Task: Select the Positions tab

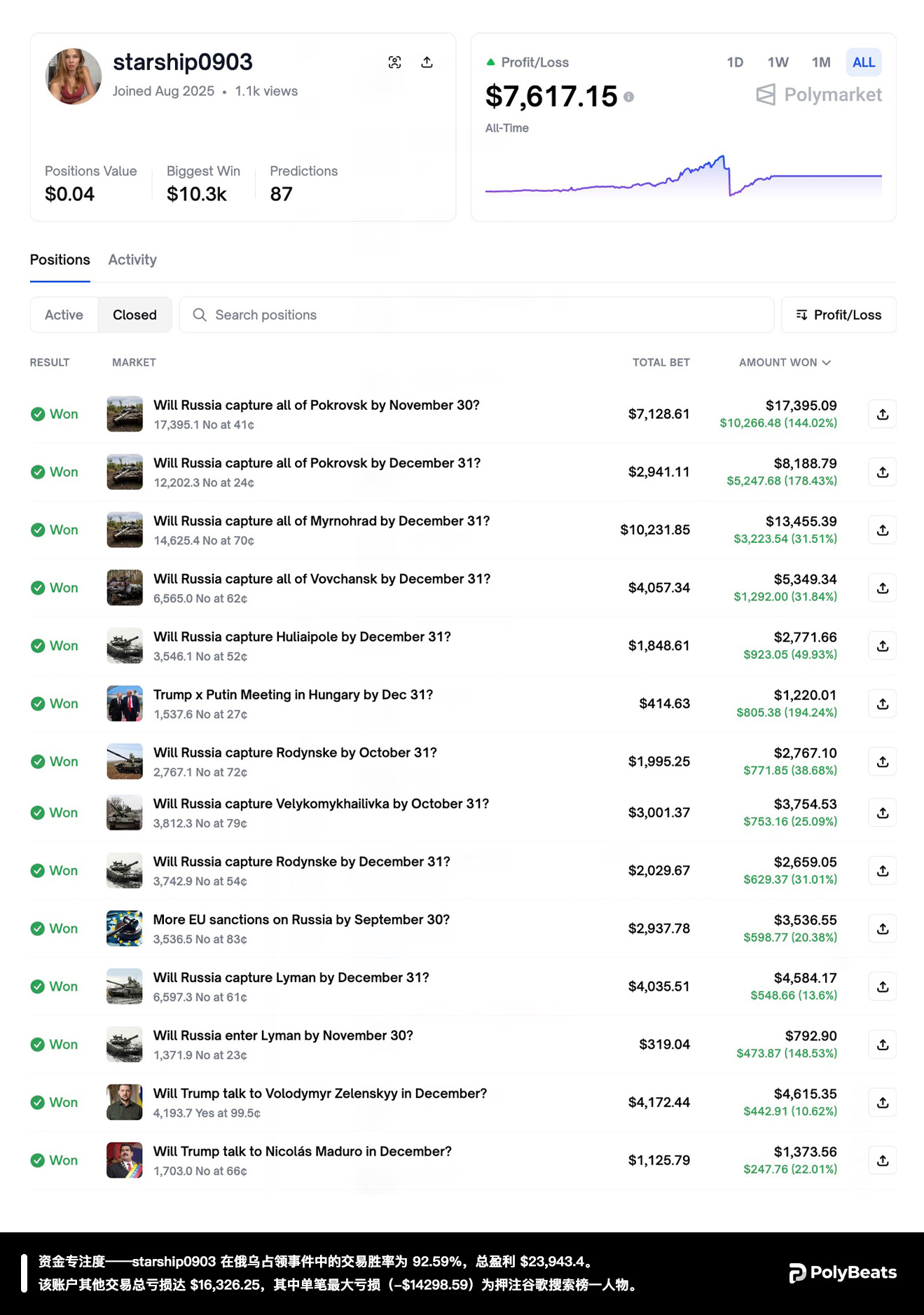Action: click(x=60, y=260)
